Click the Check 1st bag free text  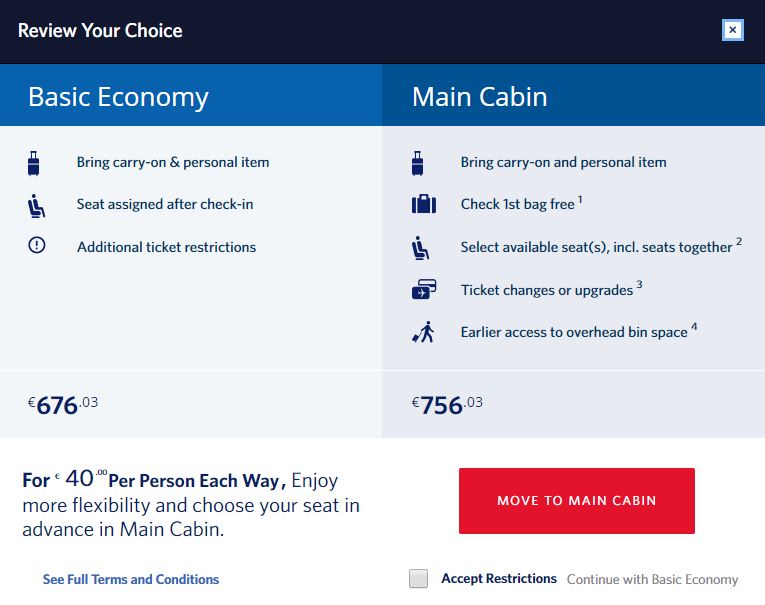[x=518, y=204]
